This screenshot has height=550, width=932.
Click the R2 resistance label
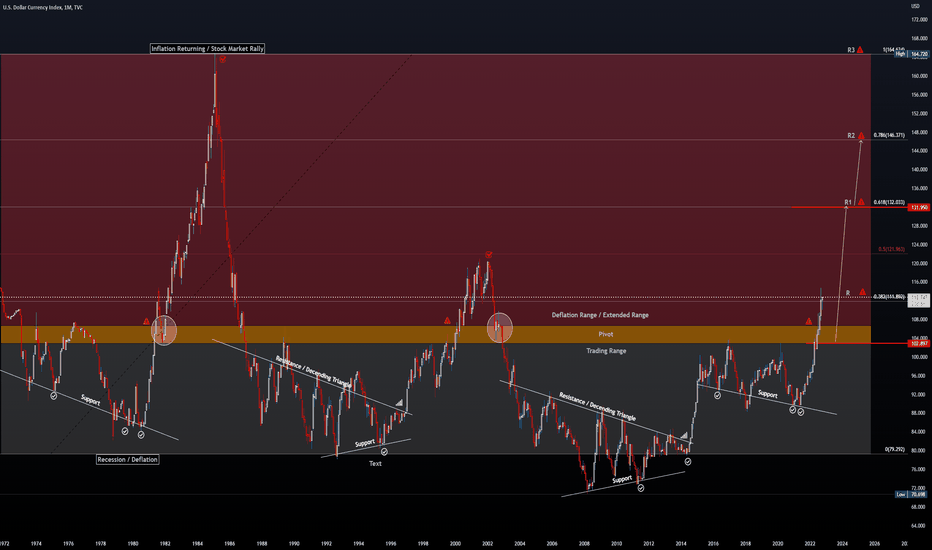[x=851, y=136]
